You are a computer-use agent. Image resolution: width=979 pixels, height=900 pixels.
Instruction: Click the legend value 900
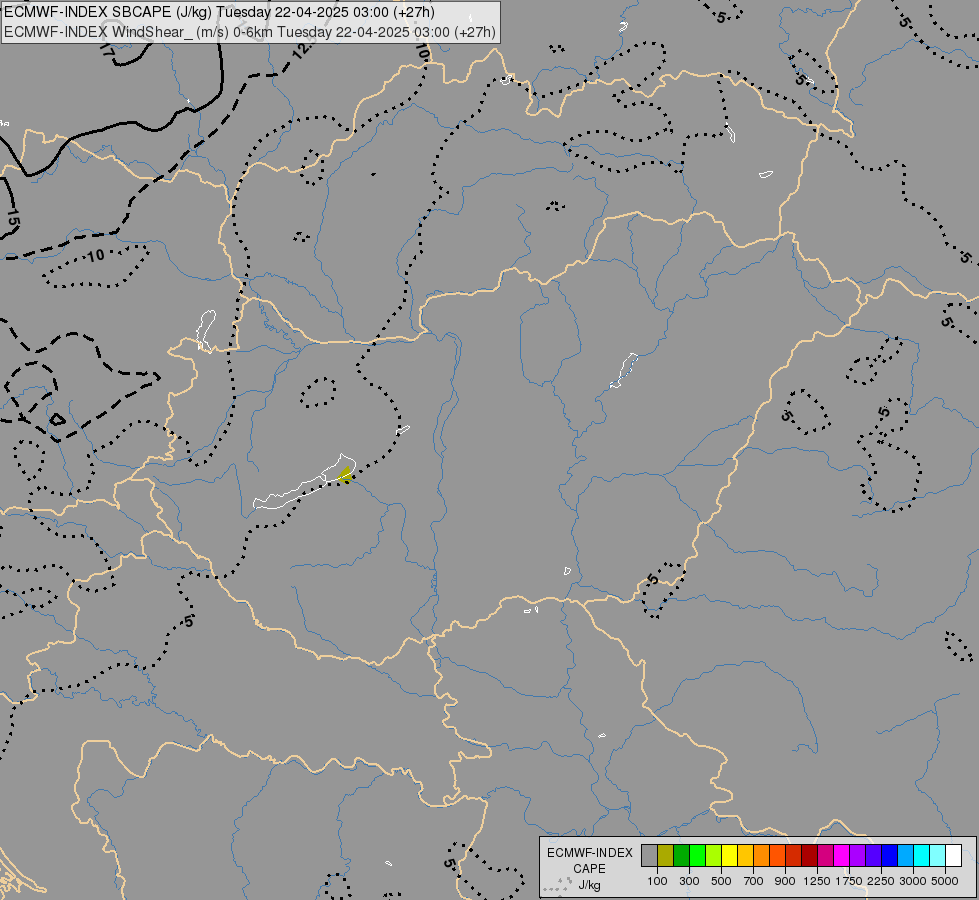pyautogui.click(x=785, y=881)
